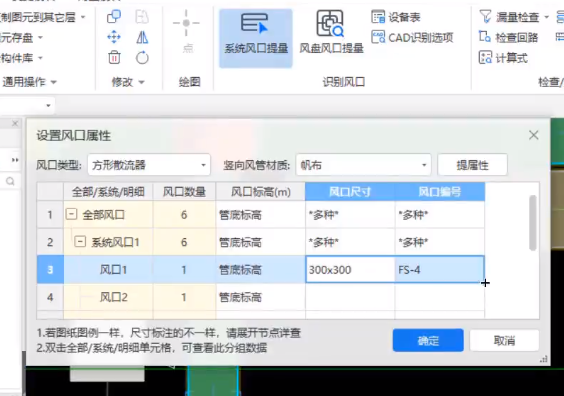
Task: Click the 风口编号 column header
Action: 440,192
